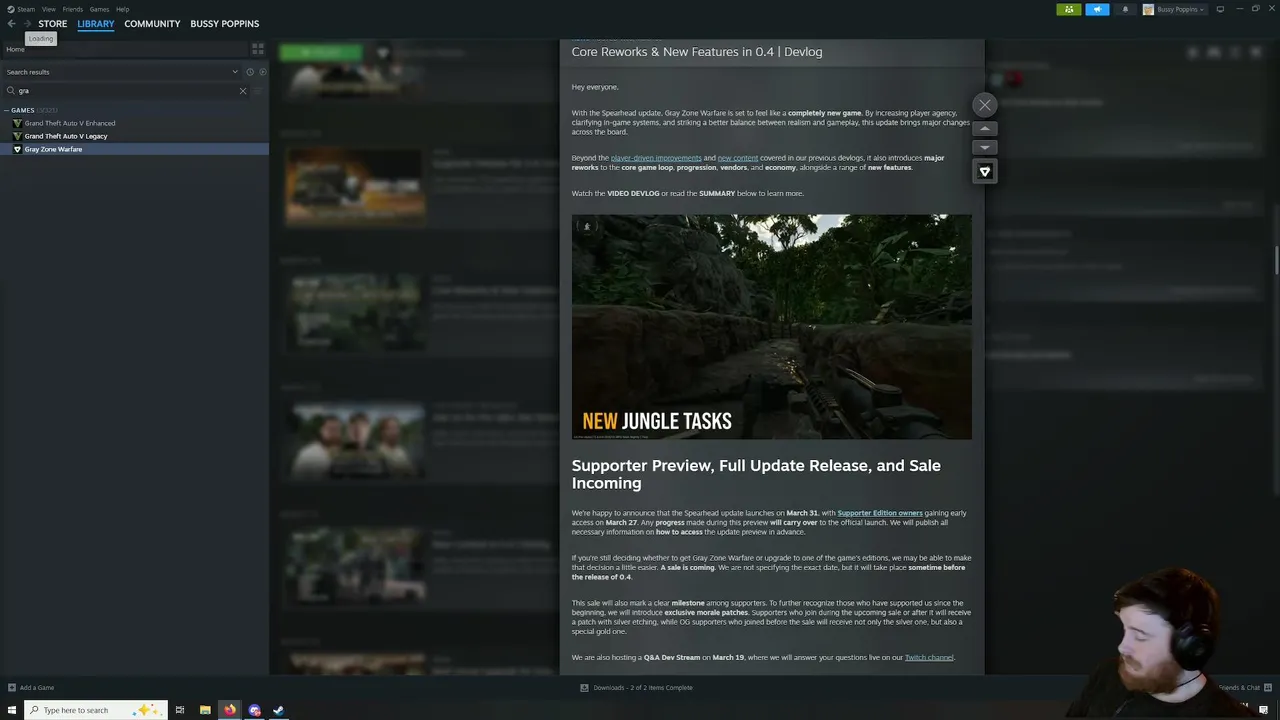The width and height of the screenshot is (1280, 720).
Task: Go to next news post with down arrow
Action: click(985, 147)
